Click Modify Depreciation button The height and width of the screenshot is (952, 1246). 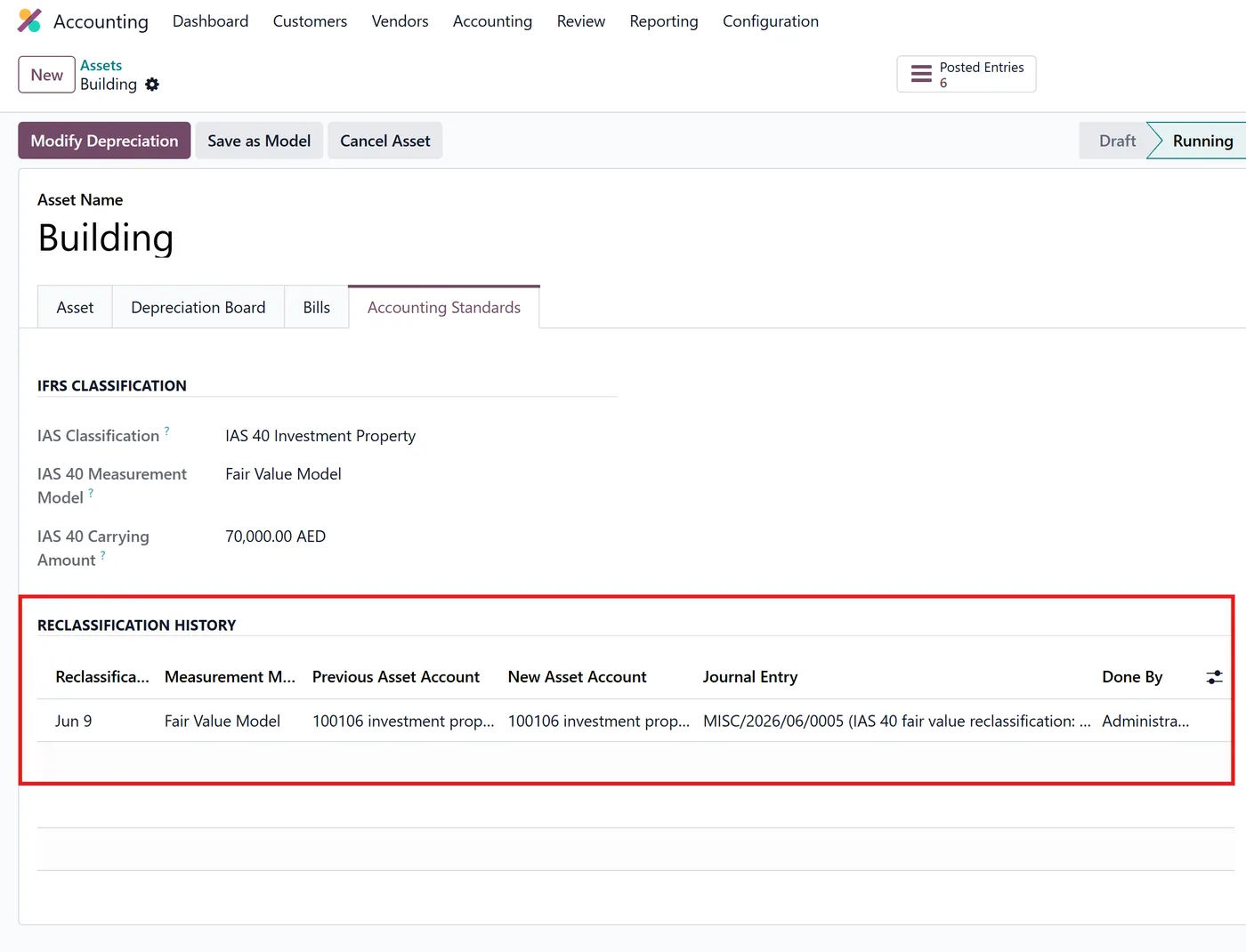pos(104,141)
